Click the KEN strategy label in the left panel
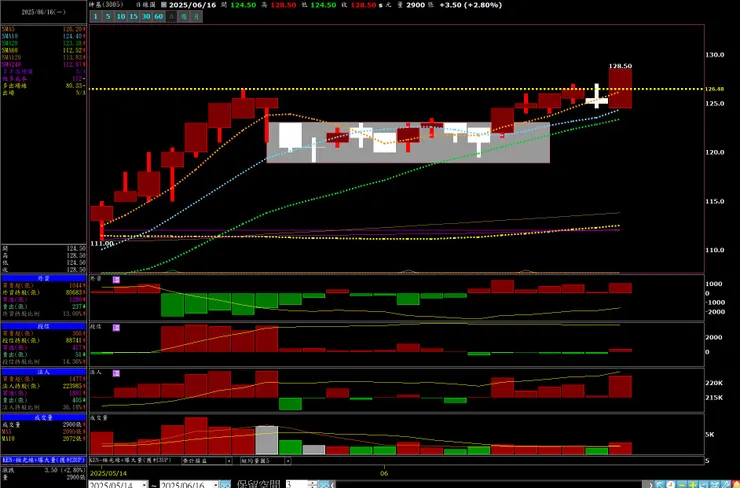This screenshot has height=488, width=740. coord(43,460)
